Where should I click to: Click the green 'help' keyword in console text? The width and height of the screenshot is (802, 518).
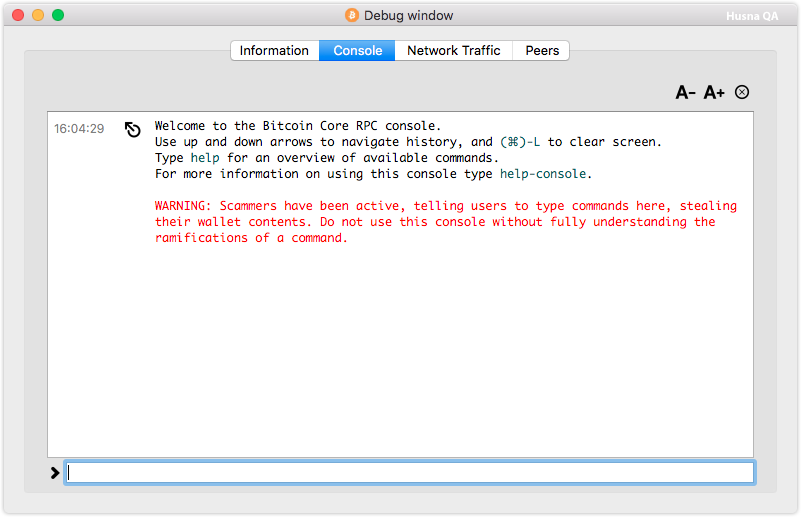205,158
